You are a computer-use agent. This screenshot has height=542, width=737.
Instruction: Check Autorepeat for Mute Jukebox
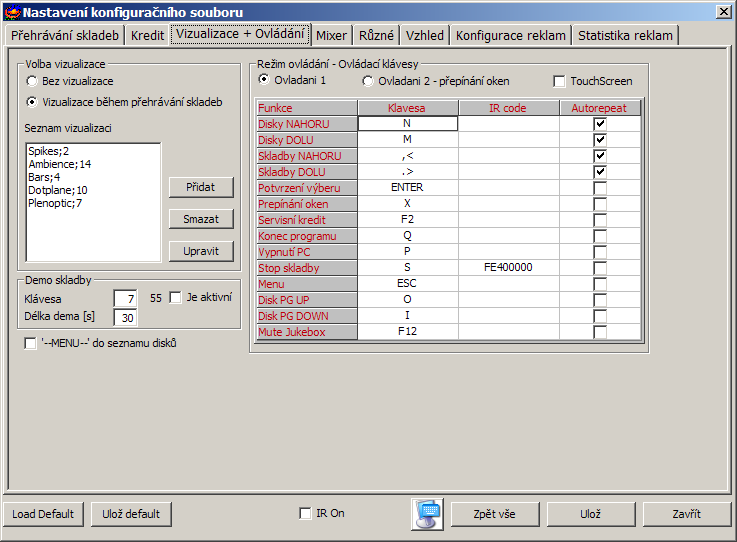click(600, 332)
